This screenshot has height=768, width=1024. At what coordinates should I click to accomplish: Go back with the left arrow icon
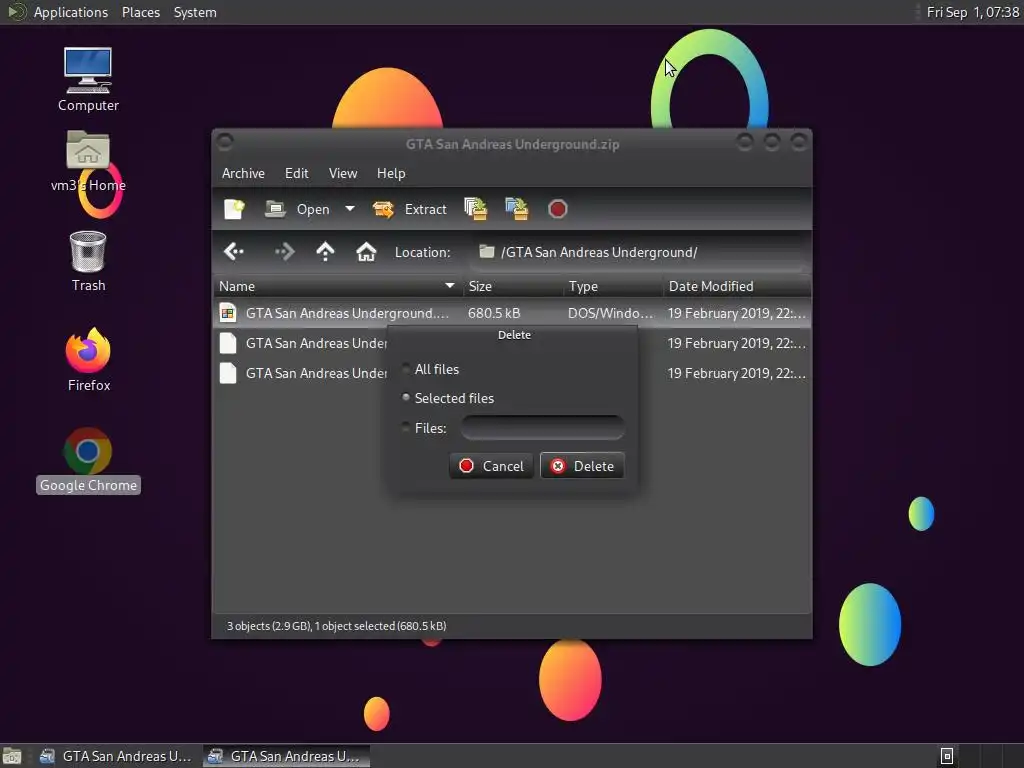pyautogui.click(x=234, y=251)
